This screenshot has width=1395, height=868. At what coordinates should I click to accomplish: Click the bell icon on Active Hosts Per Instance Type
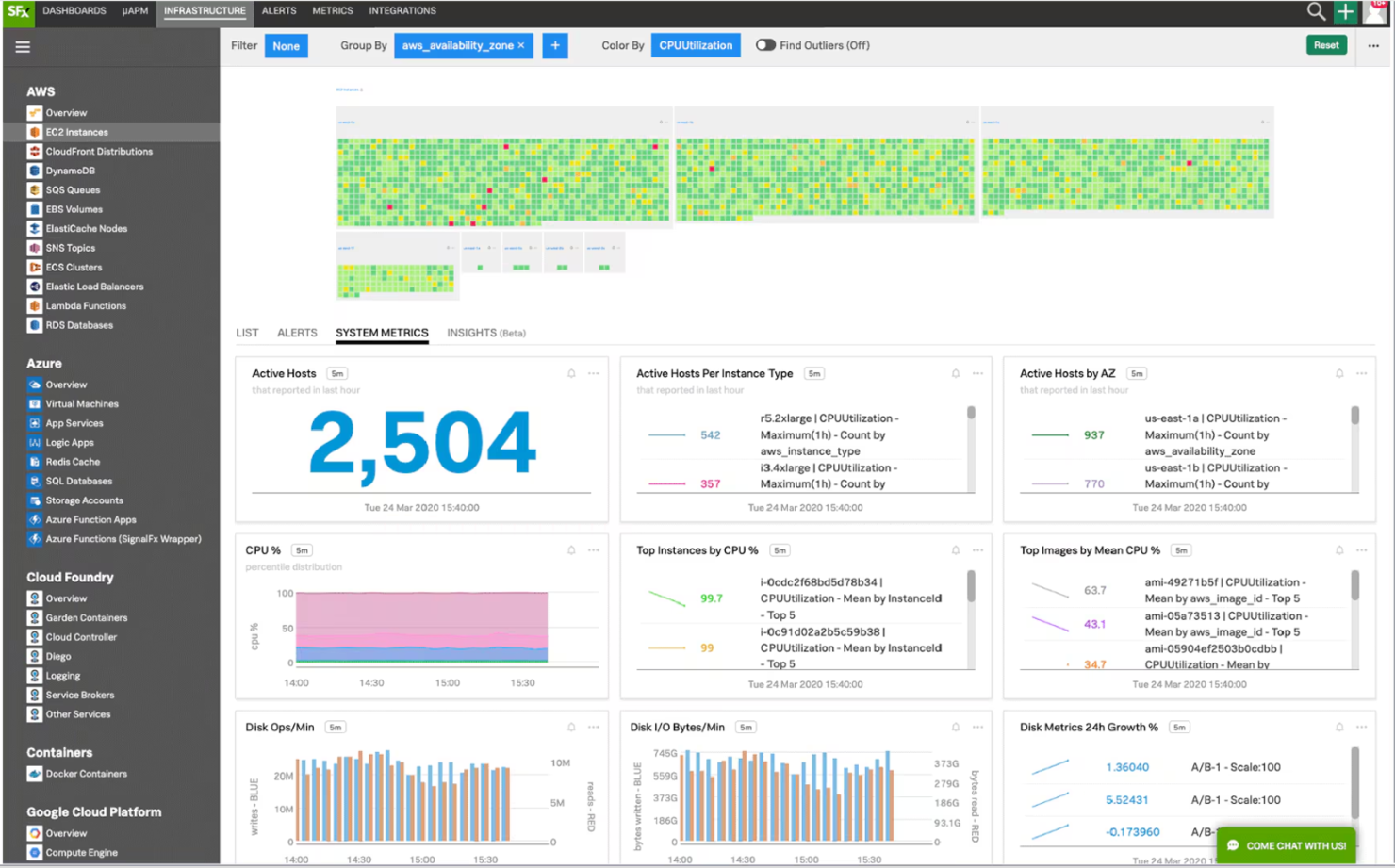click(x=956, y=373)
